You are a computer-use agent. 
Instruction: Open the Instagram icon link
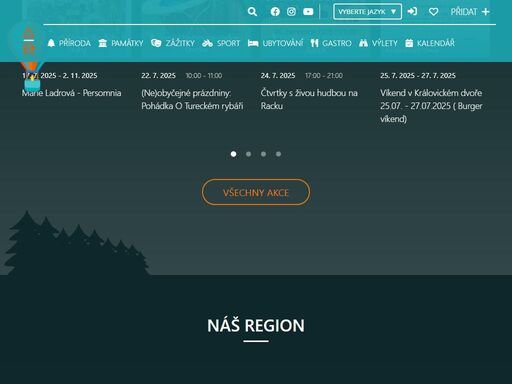coord(291,12)
